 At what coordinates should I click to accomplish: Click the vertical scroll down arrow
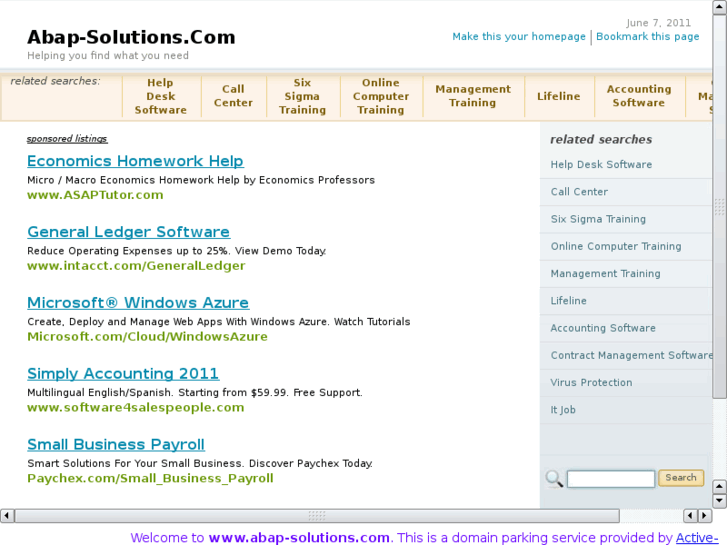pyautogui.click(x=719, y=500)
